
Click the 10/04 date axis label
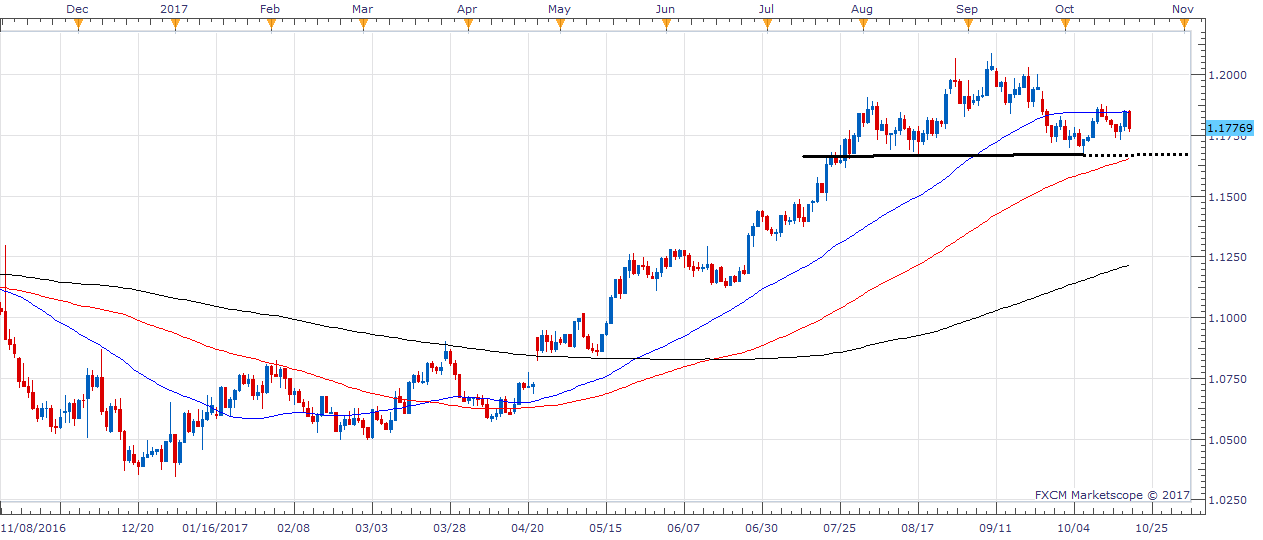1074,527
